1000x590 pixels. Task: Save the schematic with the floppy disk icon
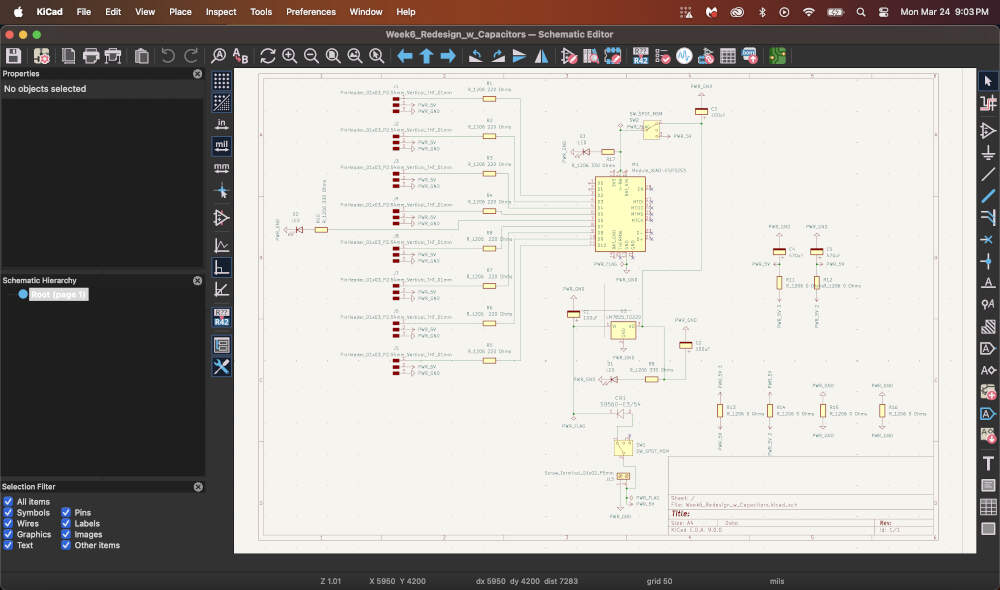pos(13,56)
